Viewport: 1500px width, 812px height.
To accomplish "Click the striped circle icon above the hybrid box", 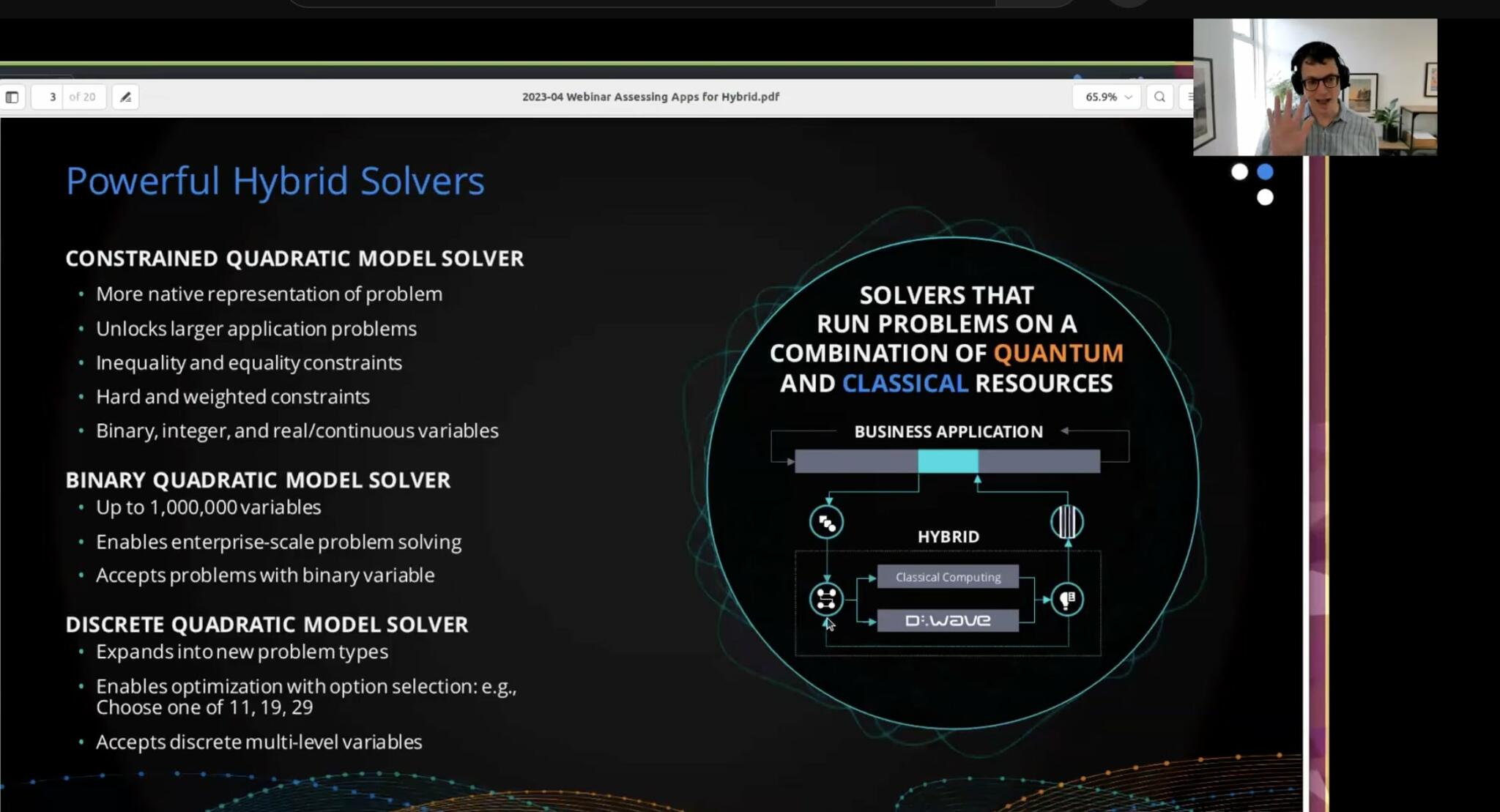I will coord(1066,521).
